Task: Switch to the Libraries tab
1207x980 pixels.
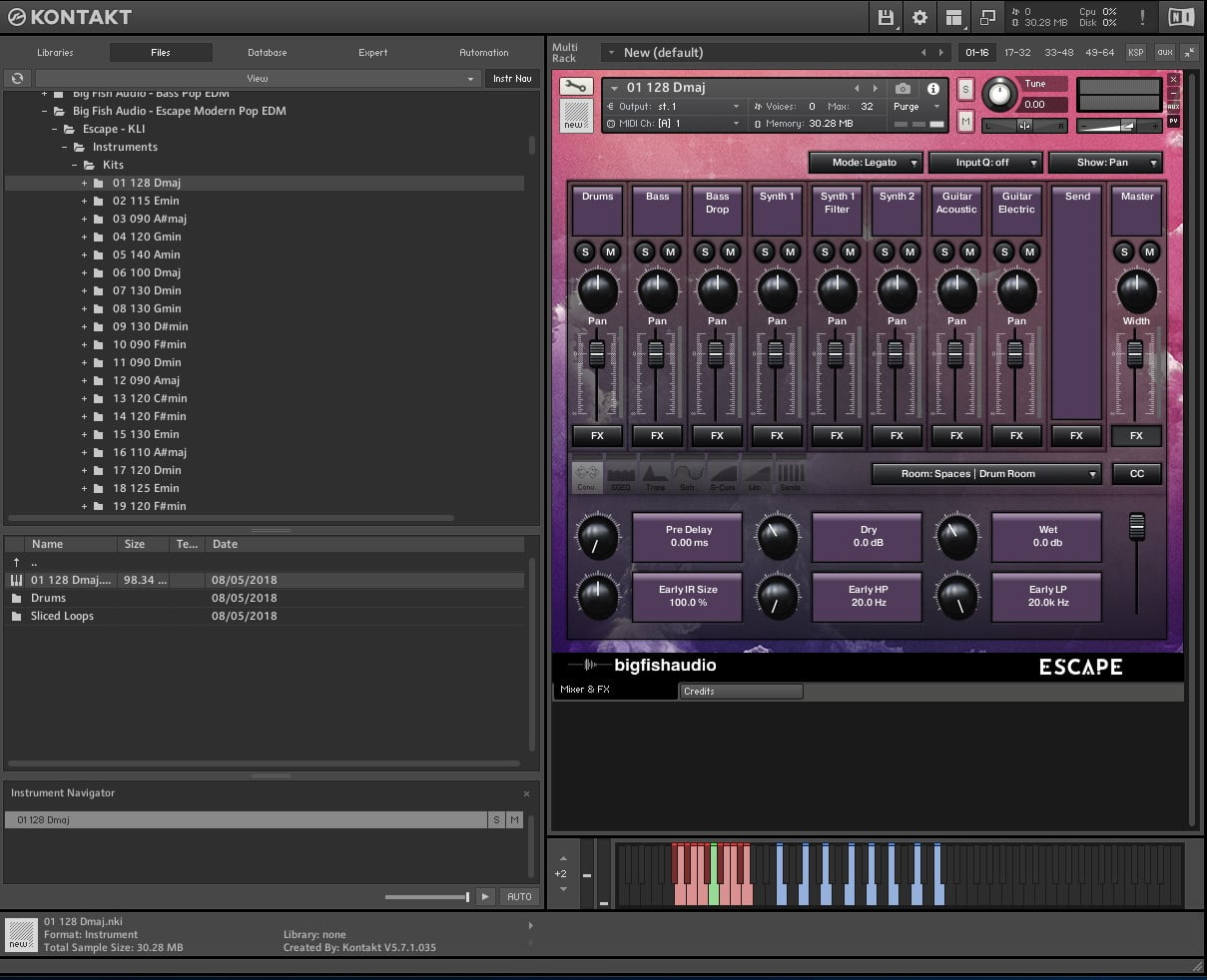Action: 55,52
